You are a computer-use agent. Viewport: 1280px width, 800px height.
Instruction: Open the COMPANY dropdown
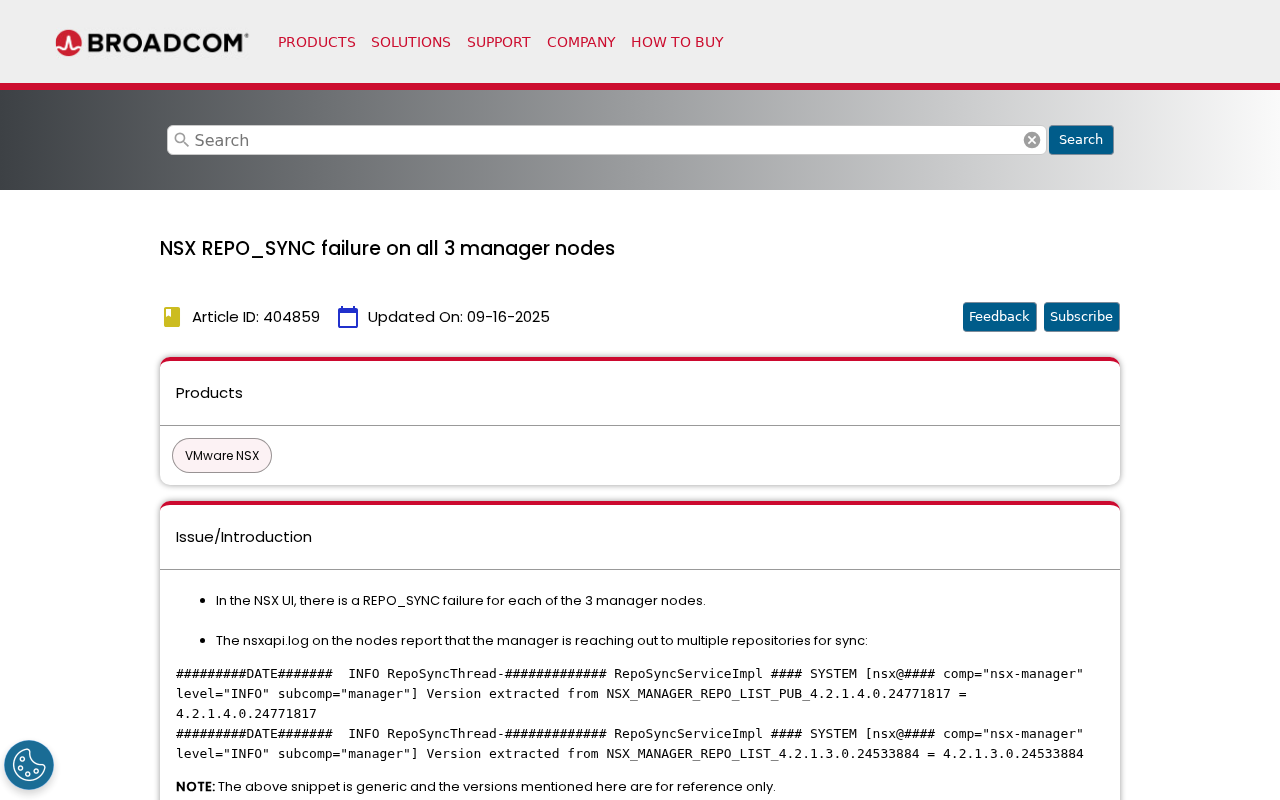coord(581,40)
